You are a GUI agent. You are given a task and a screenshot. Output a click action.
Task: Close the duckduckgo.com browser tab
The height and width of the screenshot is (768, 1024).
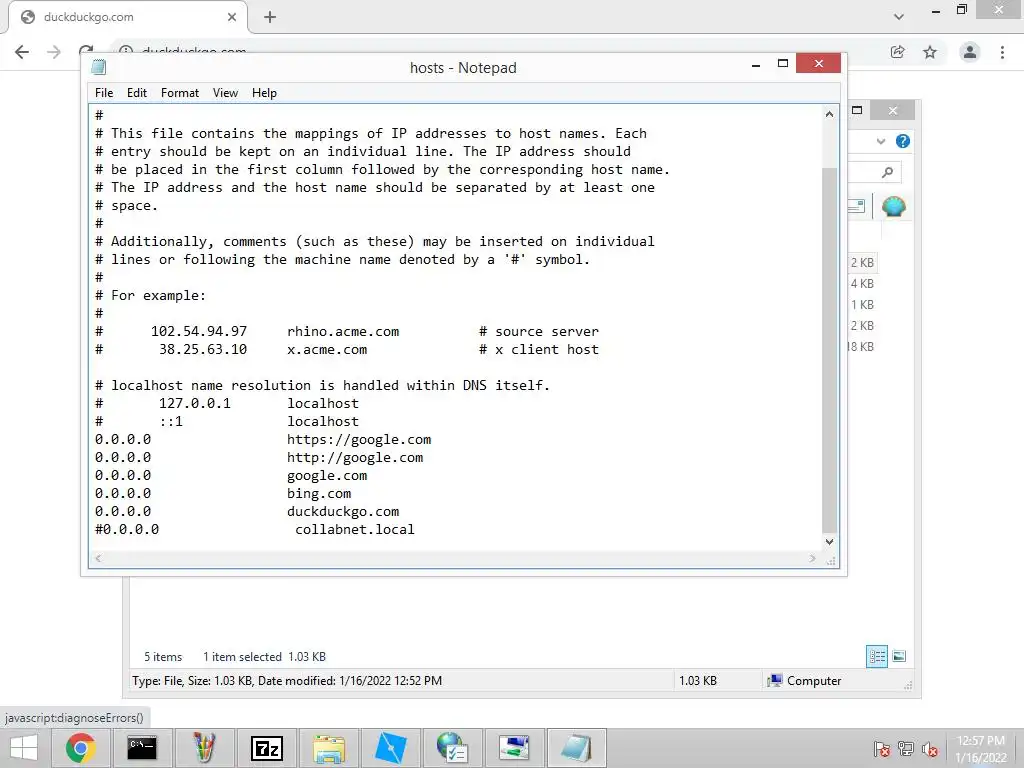point(232,17)
